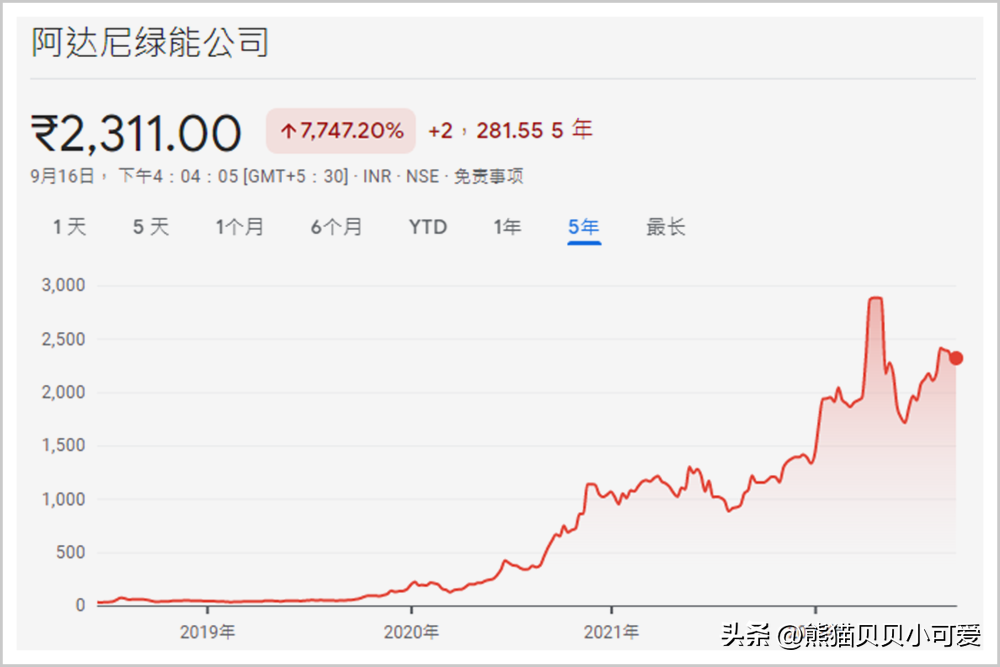Viewport: 1000px width, 667px height.
Task: Click the 3,000 y-axis label
Action: (63, 285)
